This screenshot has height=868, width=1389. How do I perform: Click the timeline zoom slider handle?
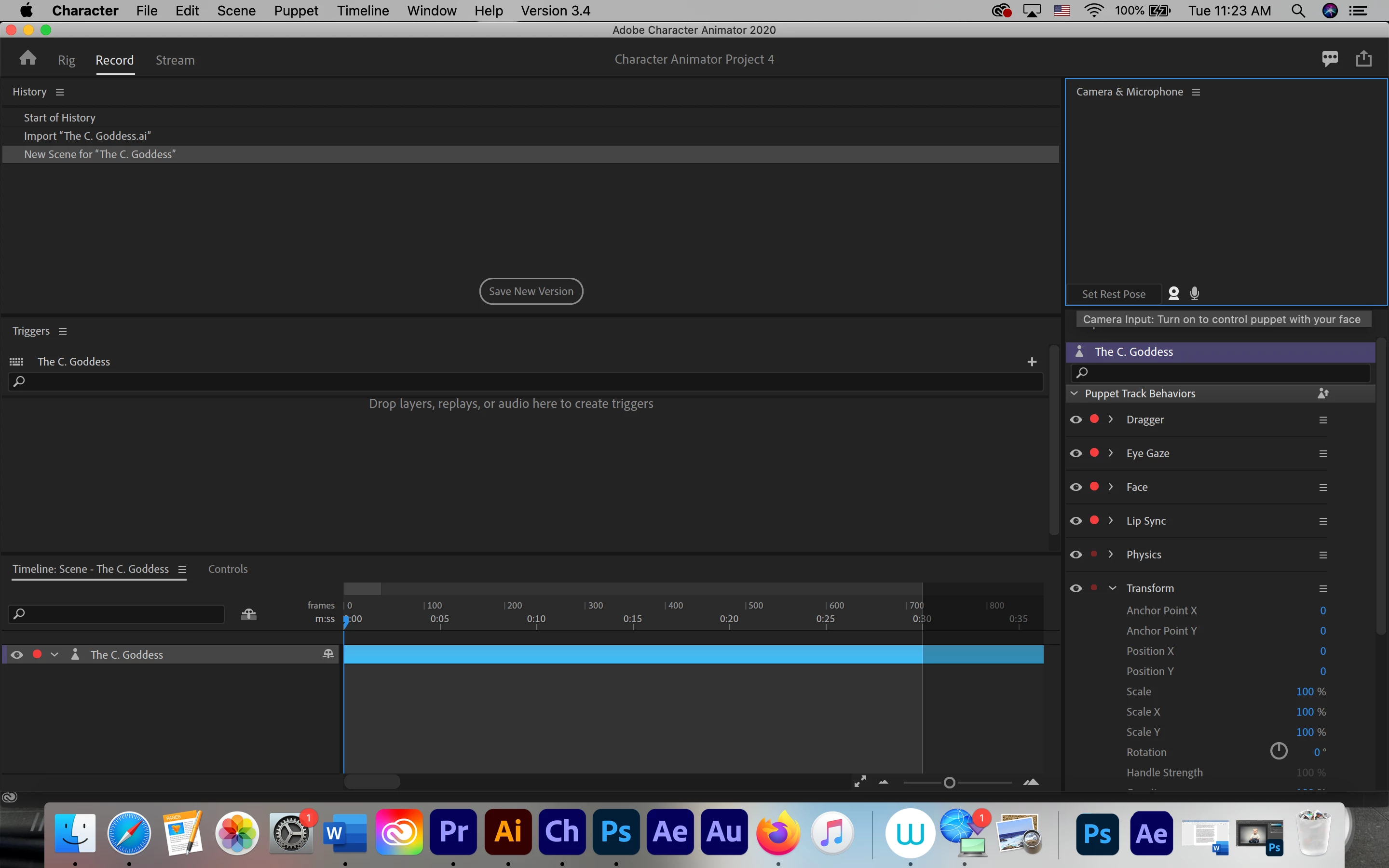949,783
